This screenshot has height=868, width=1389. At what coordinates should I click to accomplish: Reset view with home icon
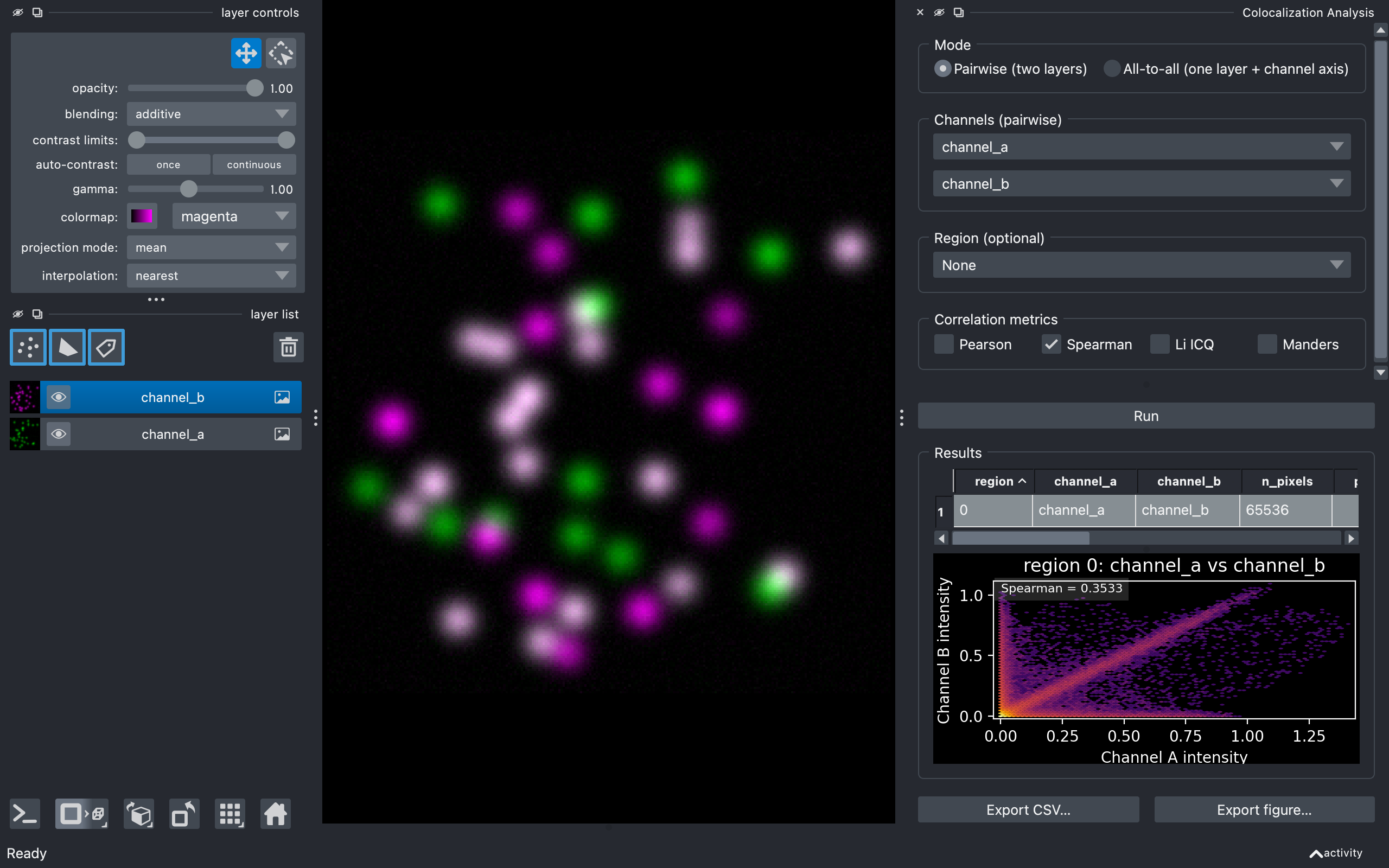[276, 813]
